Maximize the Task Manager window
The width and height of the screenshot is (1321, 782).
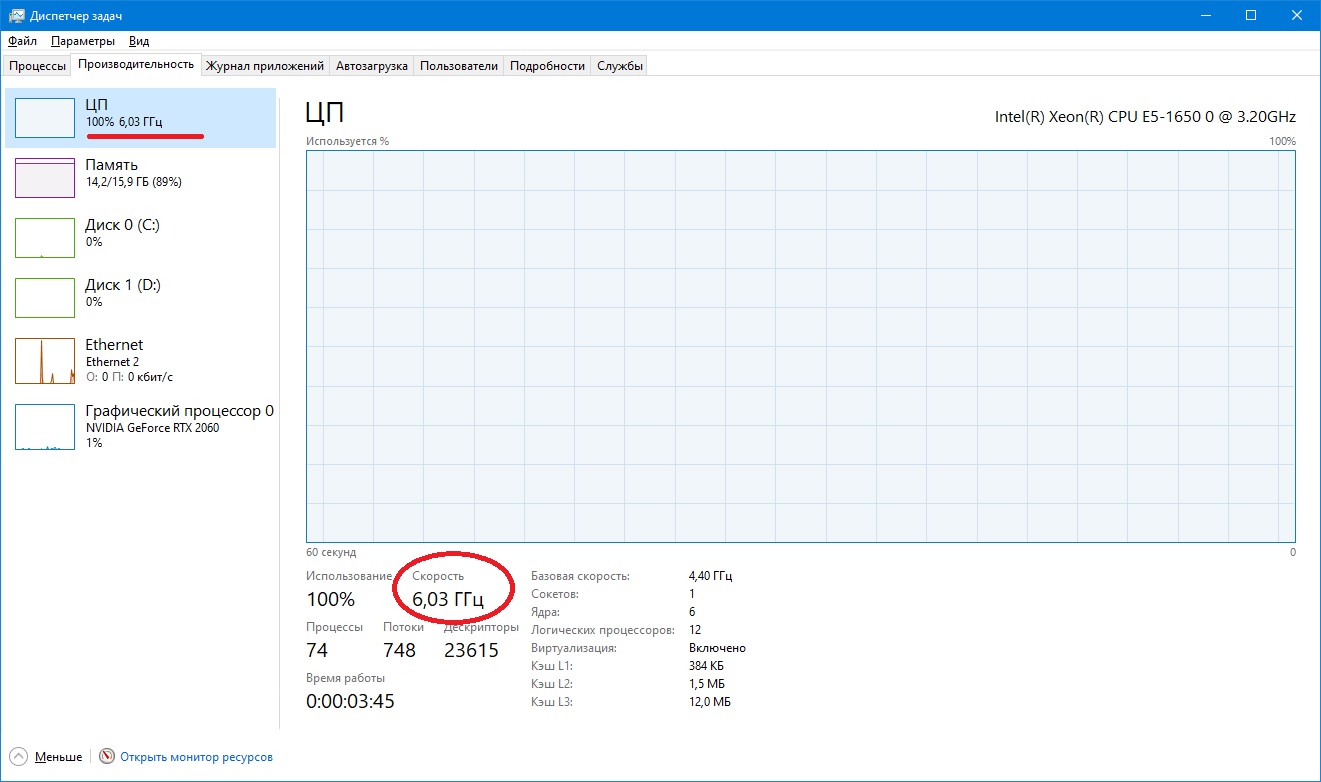tap(1251, 15)
